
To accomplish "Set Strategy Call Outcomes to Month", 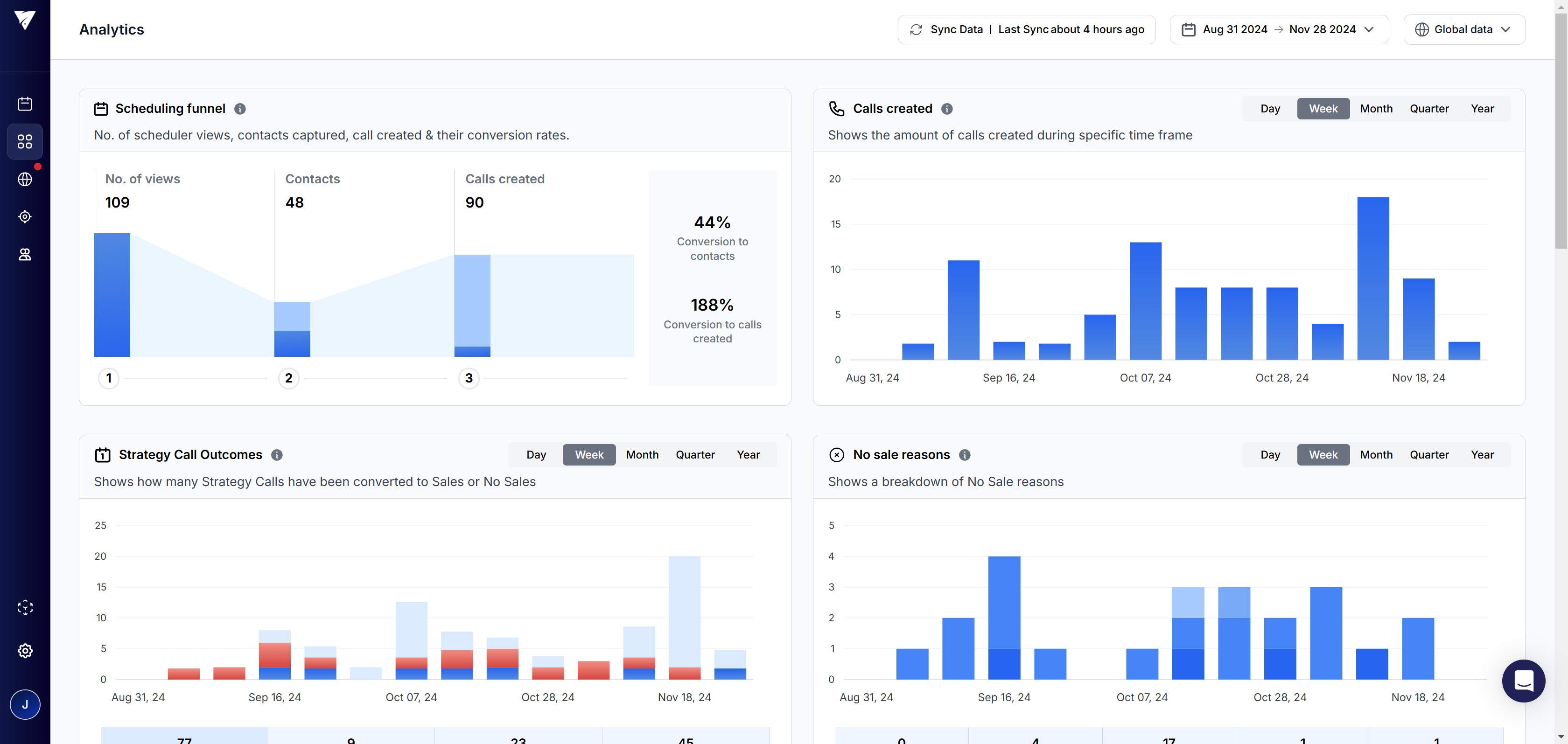I will click(x=642, y=455).
